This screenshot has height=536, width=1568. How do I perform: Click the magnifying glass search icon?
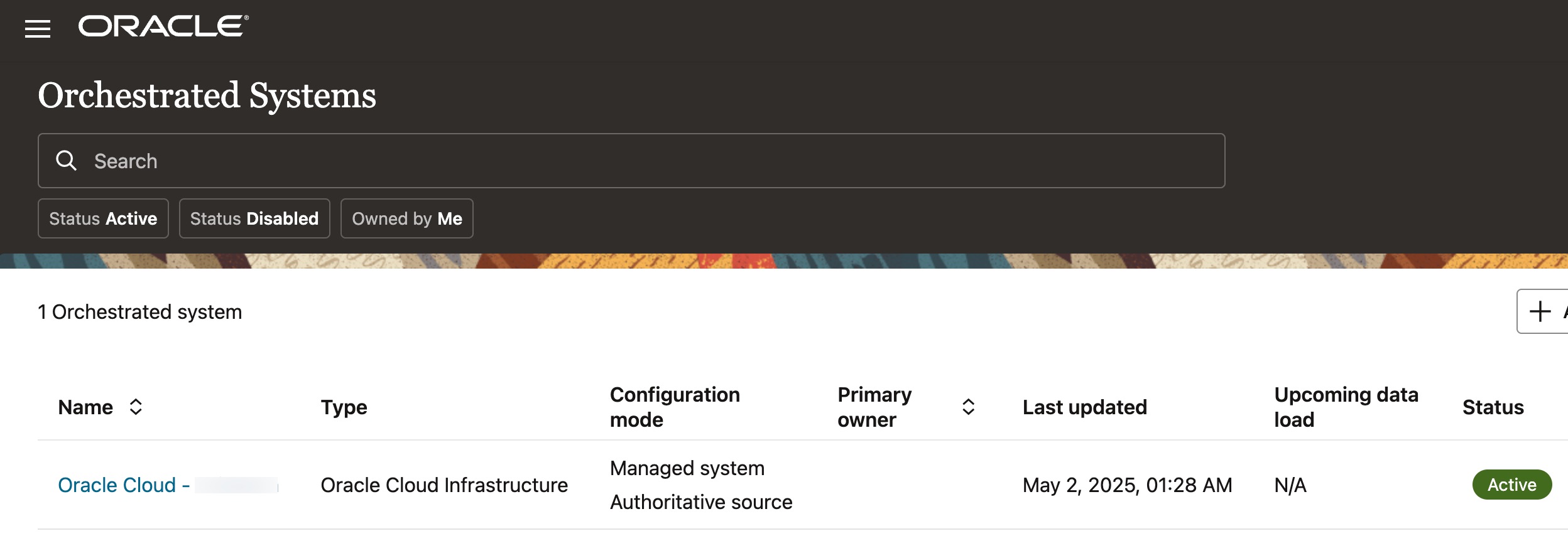66,161
